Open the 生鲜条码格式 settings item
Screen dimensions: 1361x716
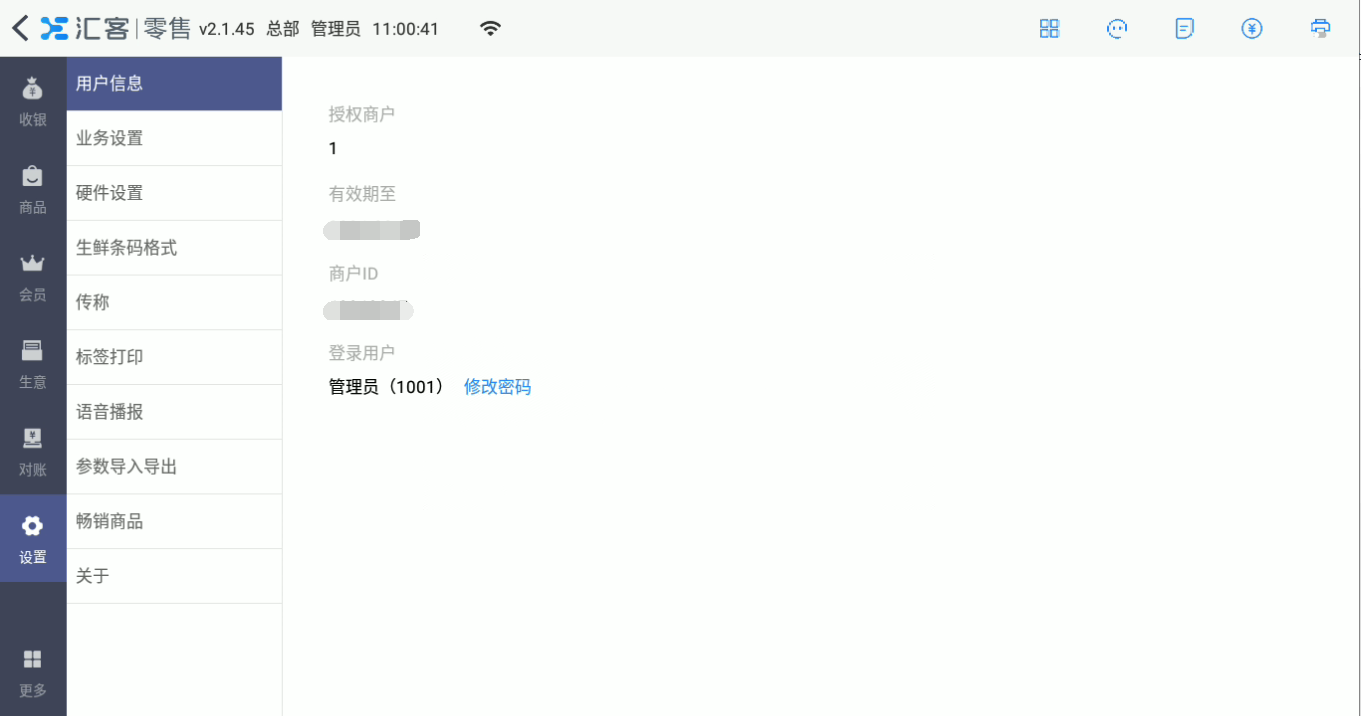(x=174, y=248)
